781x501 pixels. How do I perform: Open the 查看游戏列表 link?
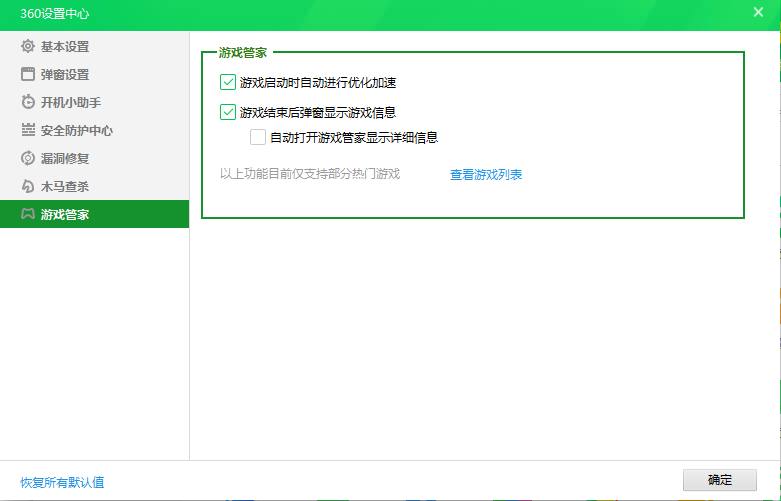pos(486,174)
